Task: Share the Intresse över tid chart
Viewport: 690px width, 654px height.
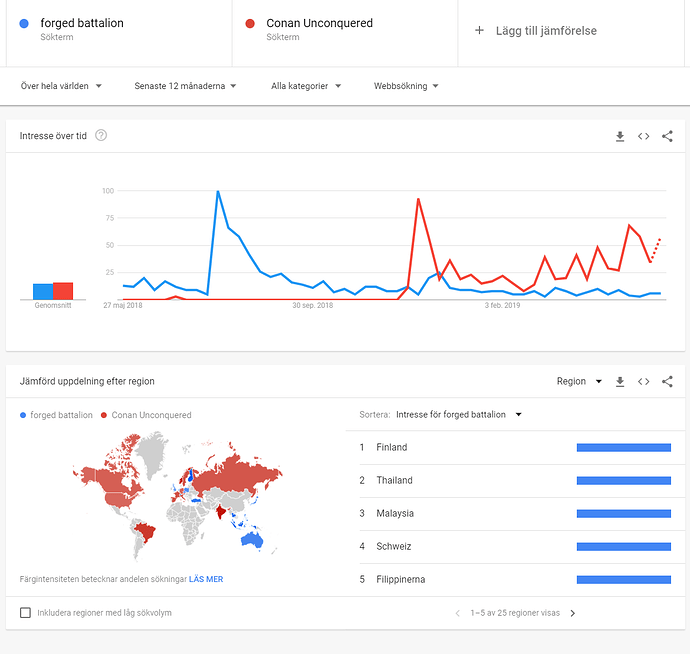Action: (x=667, y=136)
